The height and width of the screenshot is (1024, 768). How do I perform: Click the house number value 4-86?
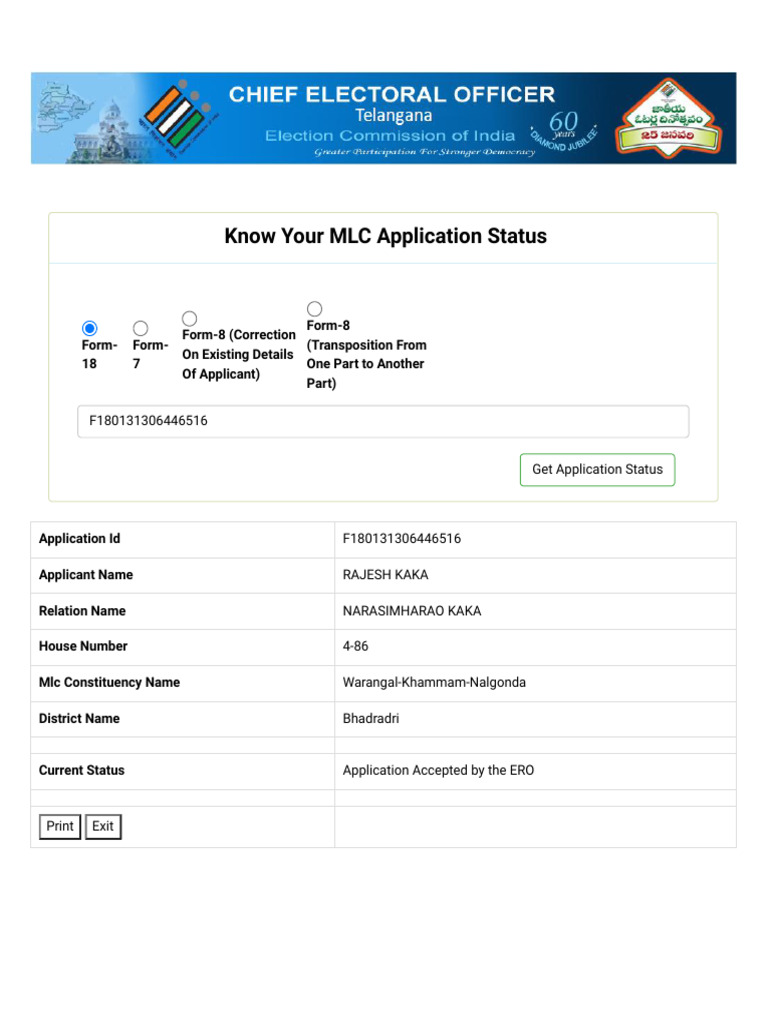[355, 646]
